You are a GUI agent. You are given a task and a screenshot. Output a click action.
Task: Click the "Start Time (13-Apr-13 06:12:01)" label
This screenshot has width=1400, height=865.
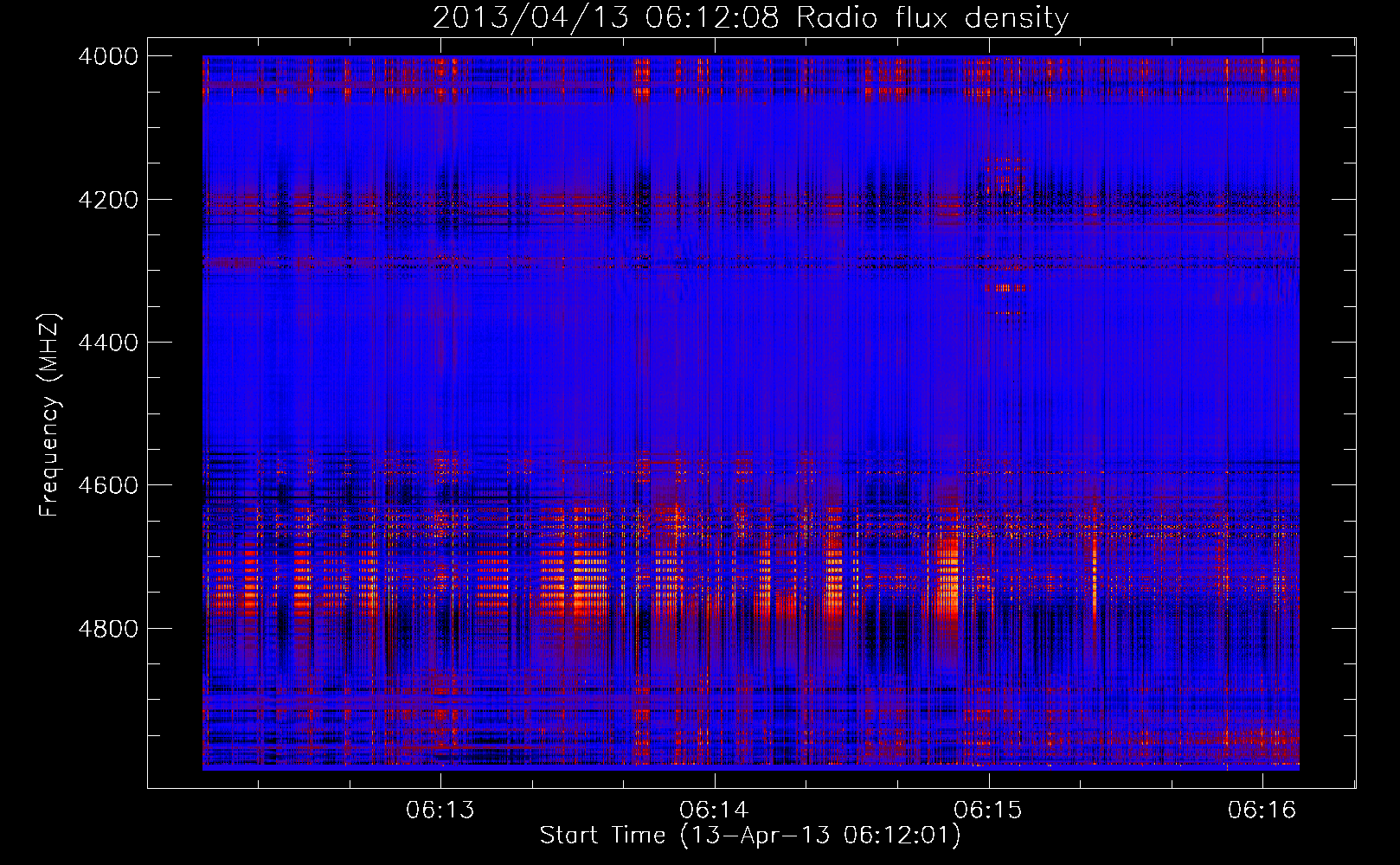coord(750,836)
